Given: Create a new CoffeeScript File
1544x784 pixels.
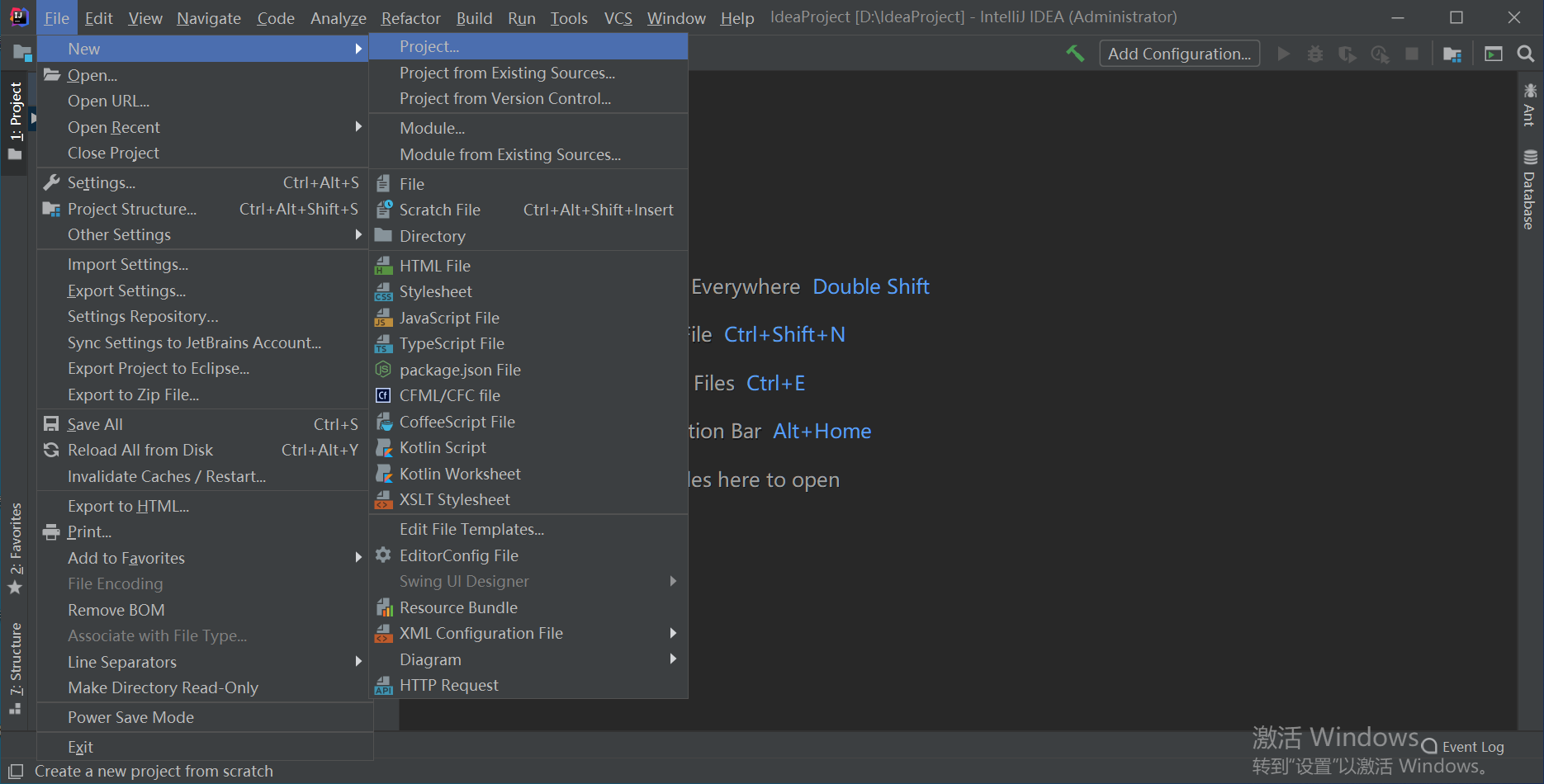Looking at the screenshot, I should [528, 422].
